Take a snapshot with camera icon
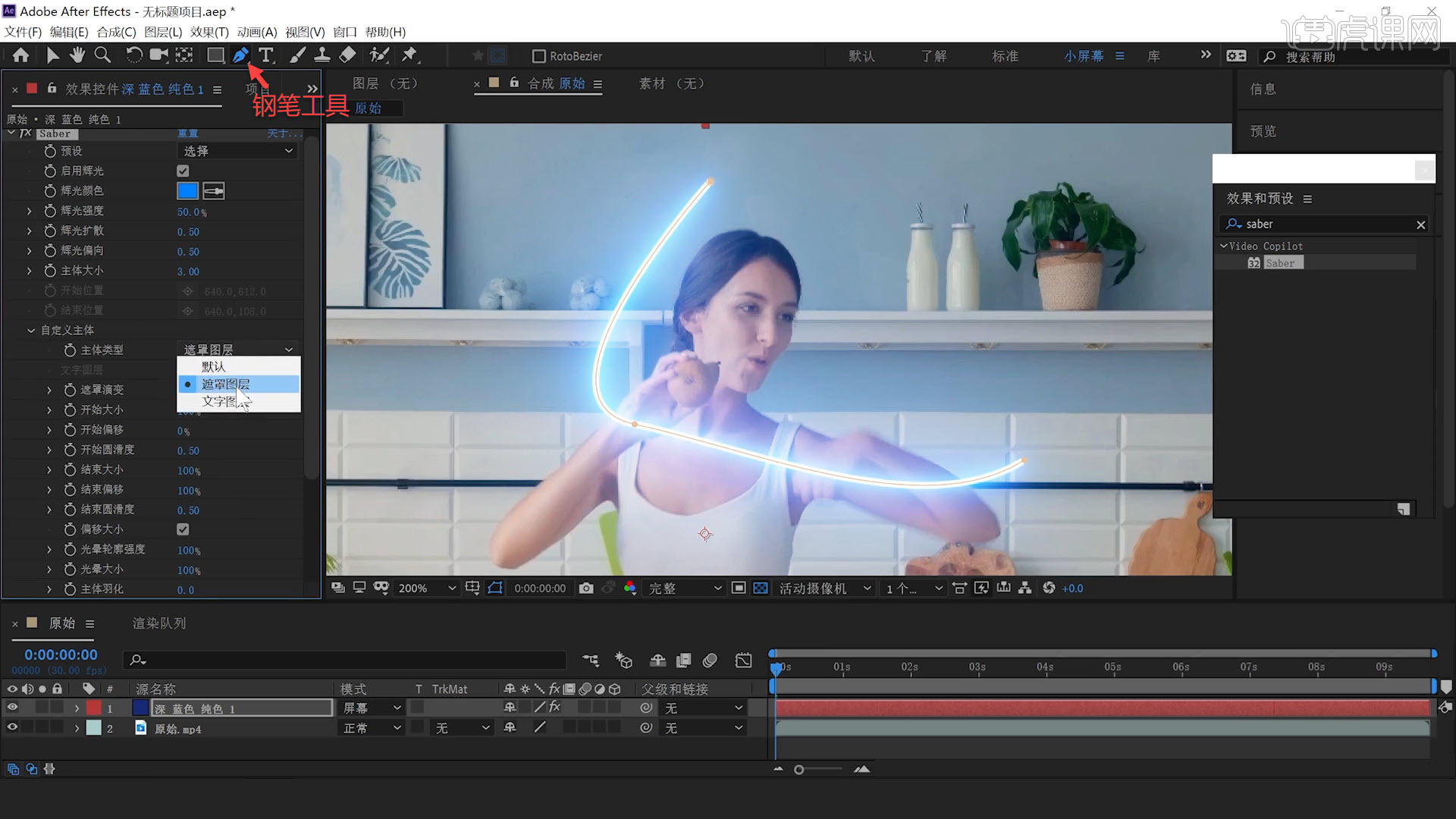 tap(586, 588)
